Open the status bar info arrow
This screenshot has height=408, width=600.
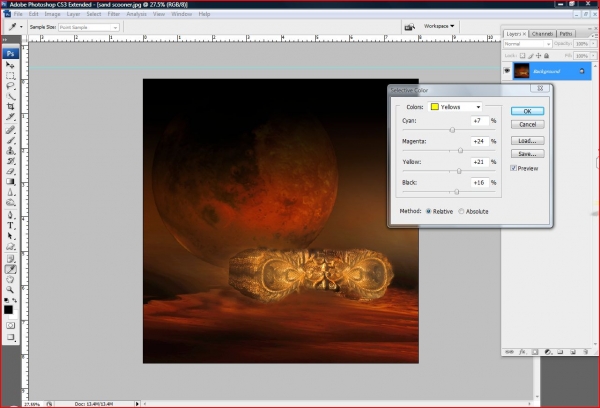(137, 403)
